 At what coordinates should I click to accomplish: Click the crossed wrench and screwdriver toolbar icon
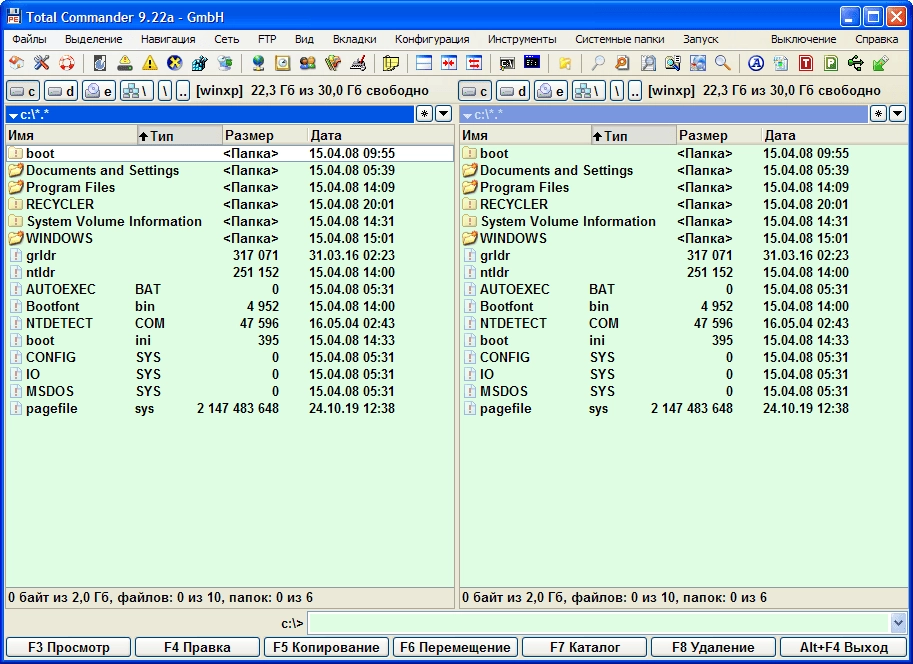41,63
